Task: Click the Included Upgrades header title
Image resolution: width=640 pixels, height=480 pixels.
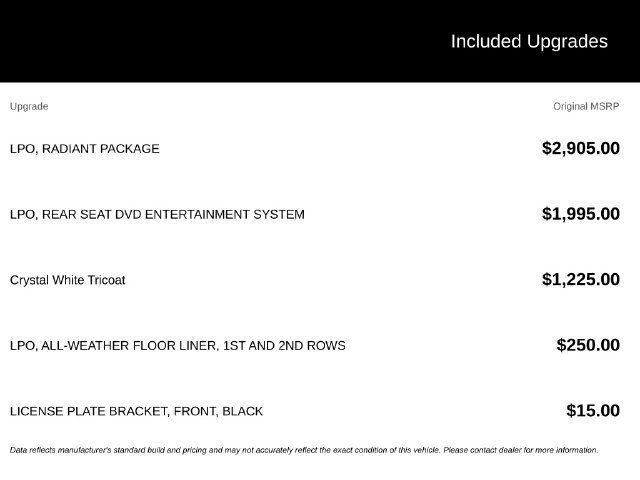Action: 529,42
